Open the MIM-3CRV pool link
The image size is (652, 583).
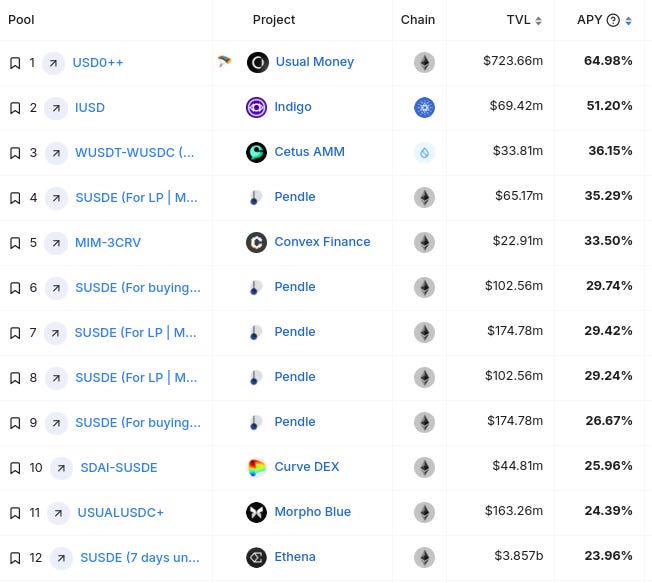108,242
